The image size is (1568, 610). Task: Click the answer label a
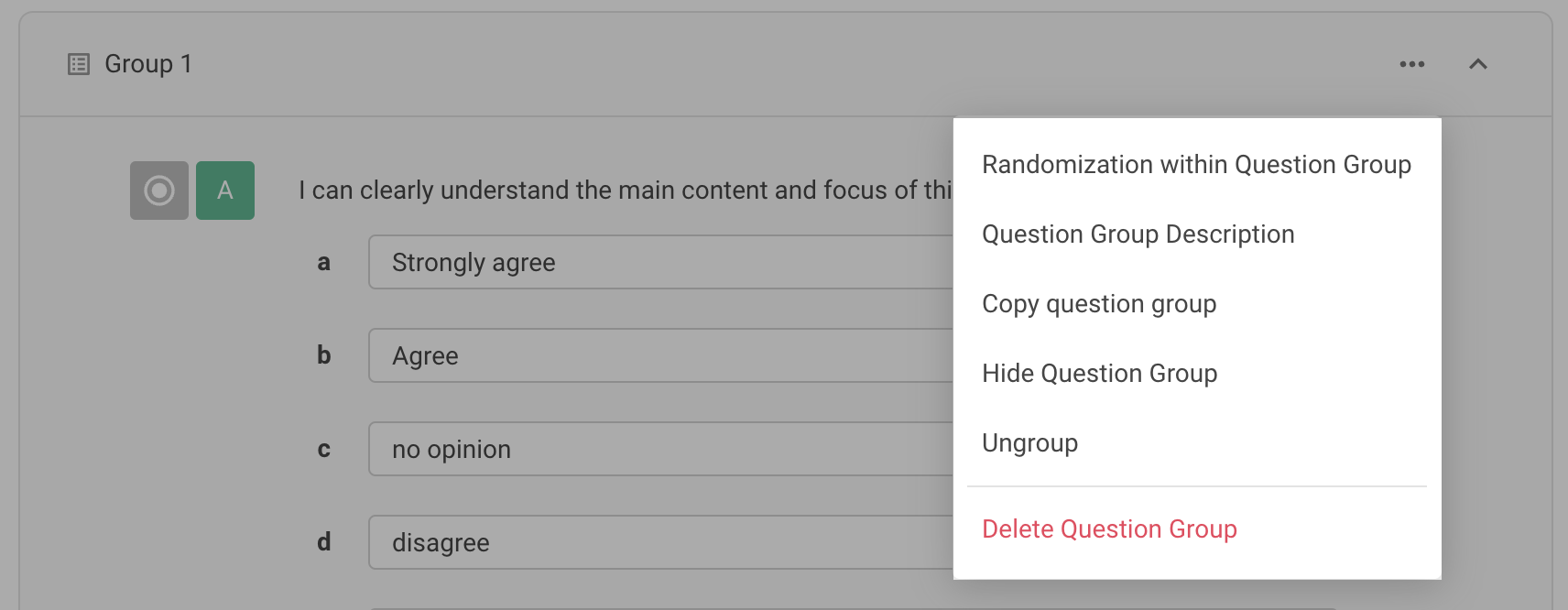(323, 262)
